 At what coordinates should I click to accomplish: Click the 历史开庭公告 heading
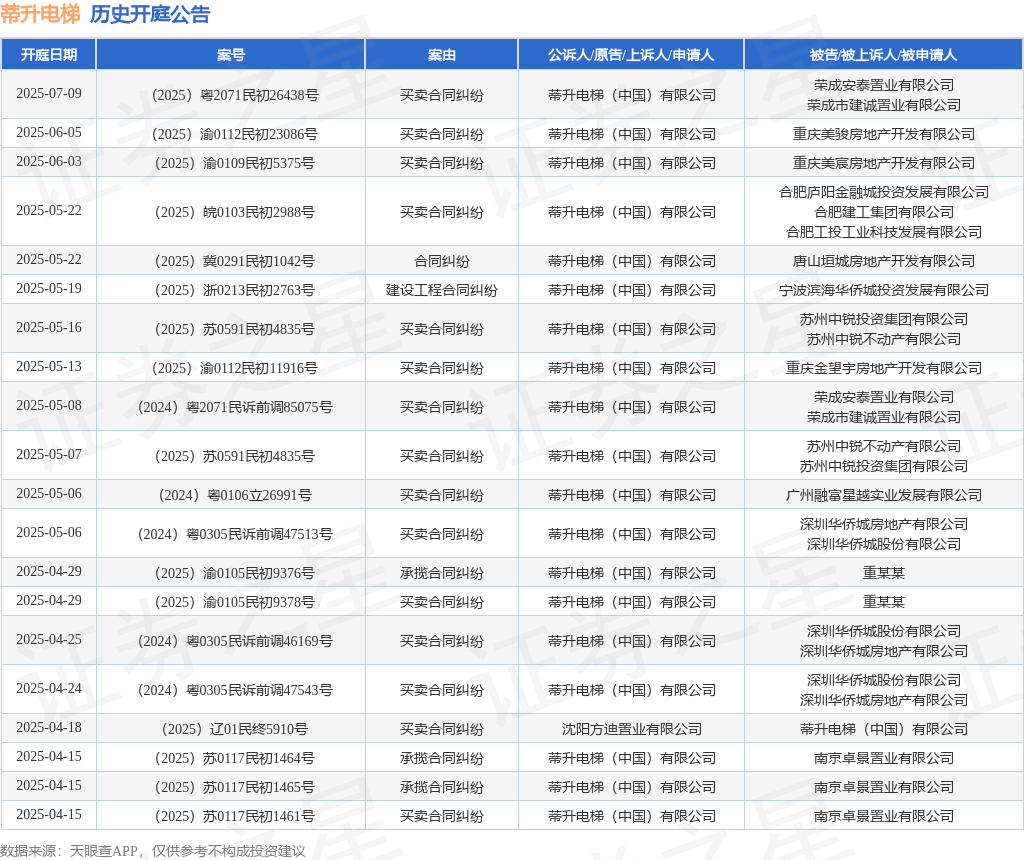[150, 14]
